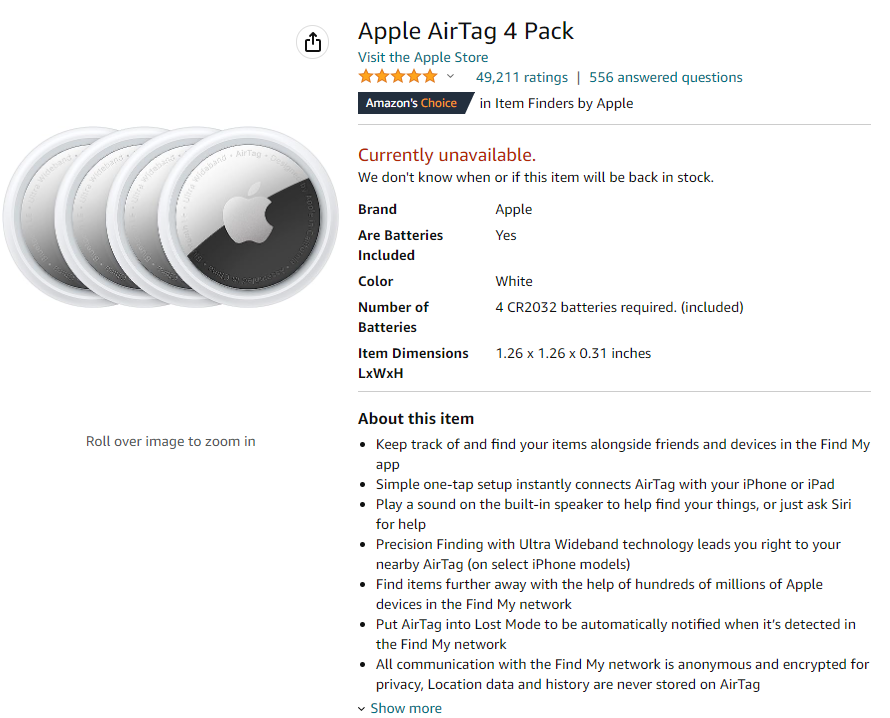Click the Show more chevron icon
This screenshot has width=890, height=718.
(x=362, y=709)
